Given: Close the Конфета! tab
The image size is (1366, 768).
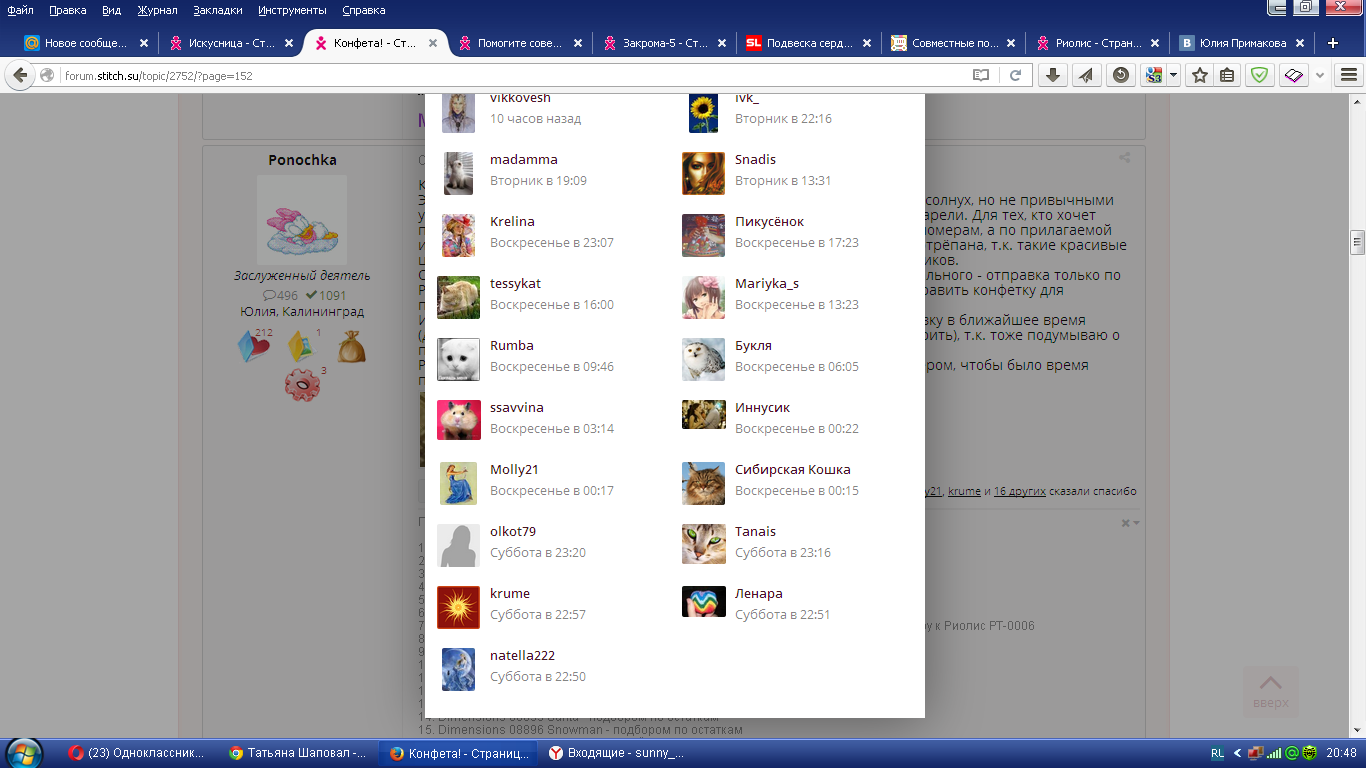Looking at the screenshot, I should point(433,43).
